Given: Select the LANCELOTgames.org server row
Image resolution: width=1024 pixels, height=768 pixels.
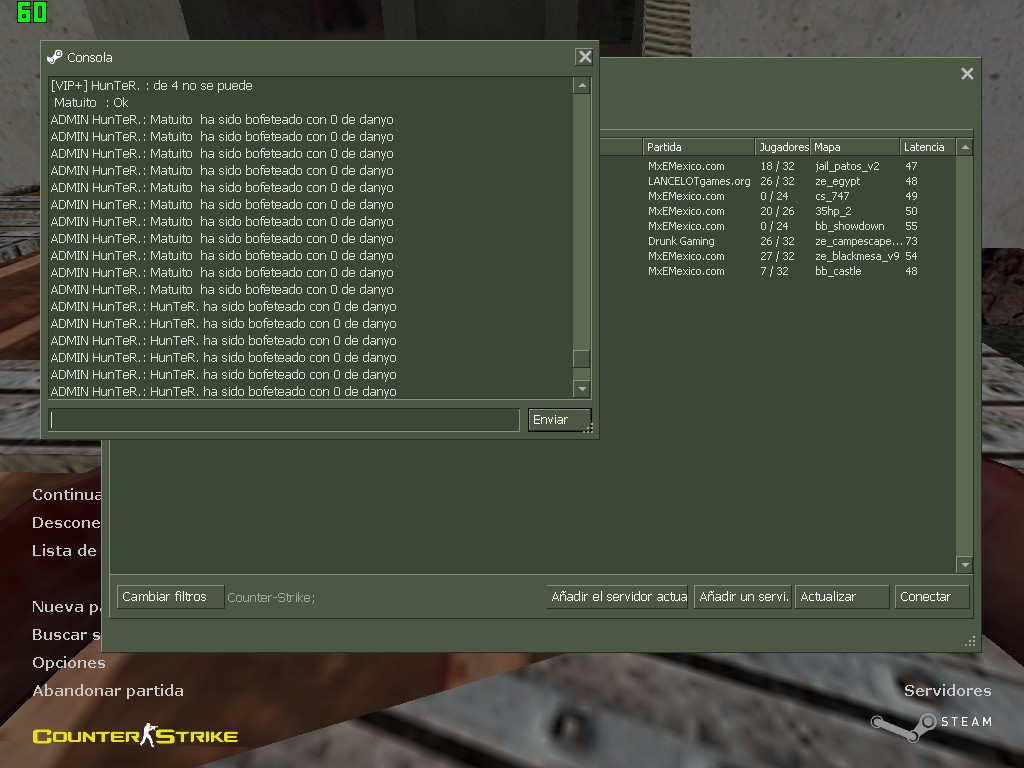Looking at the screenshot, I should (x=777, y=181).
